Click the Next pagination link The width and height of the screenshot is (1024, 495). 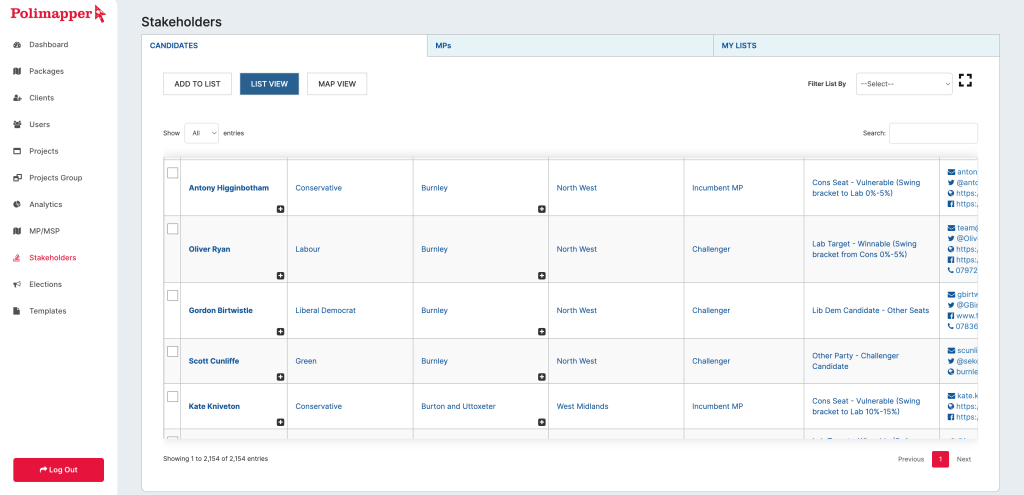point(963,459)
